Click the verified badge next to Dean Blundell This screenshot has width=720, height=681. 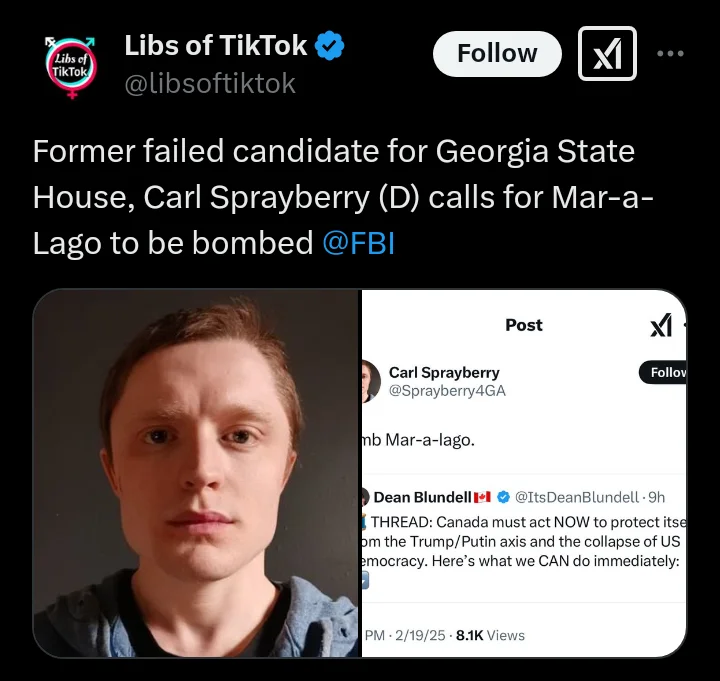505,497
